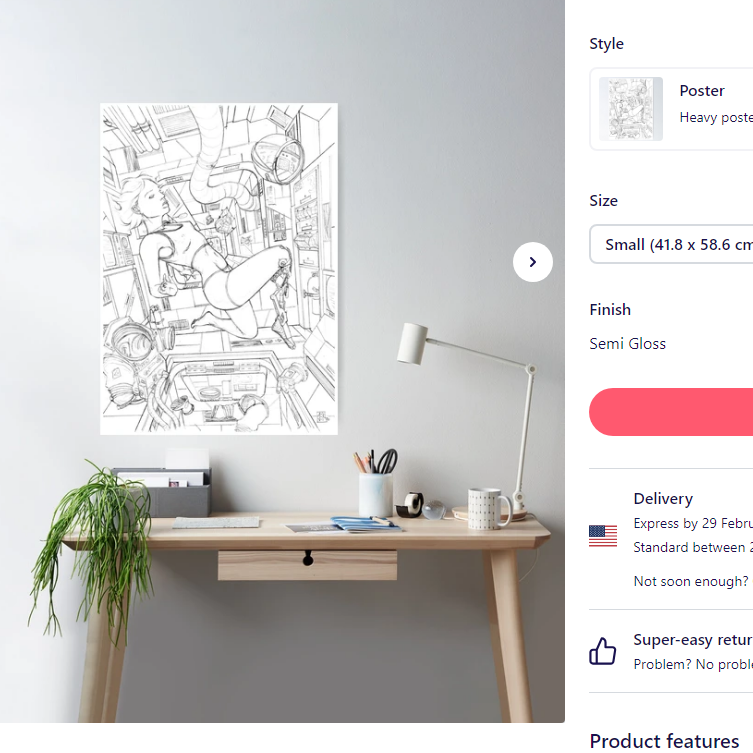
Task: Advance to next product image arrow
Action: 533,262
